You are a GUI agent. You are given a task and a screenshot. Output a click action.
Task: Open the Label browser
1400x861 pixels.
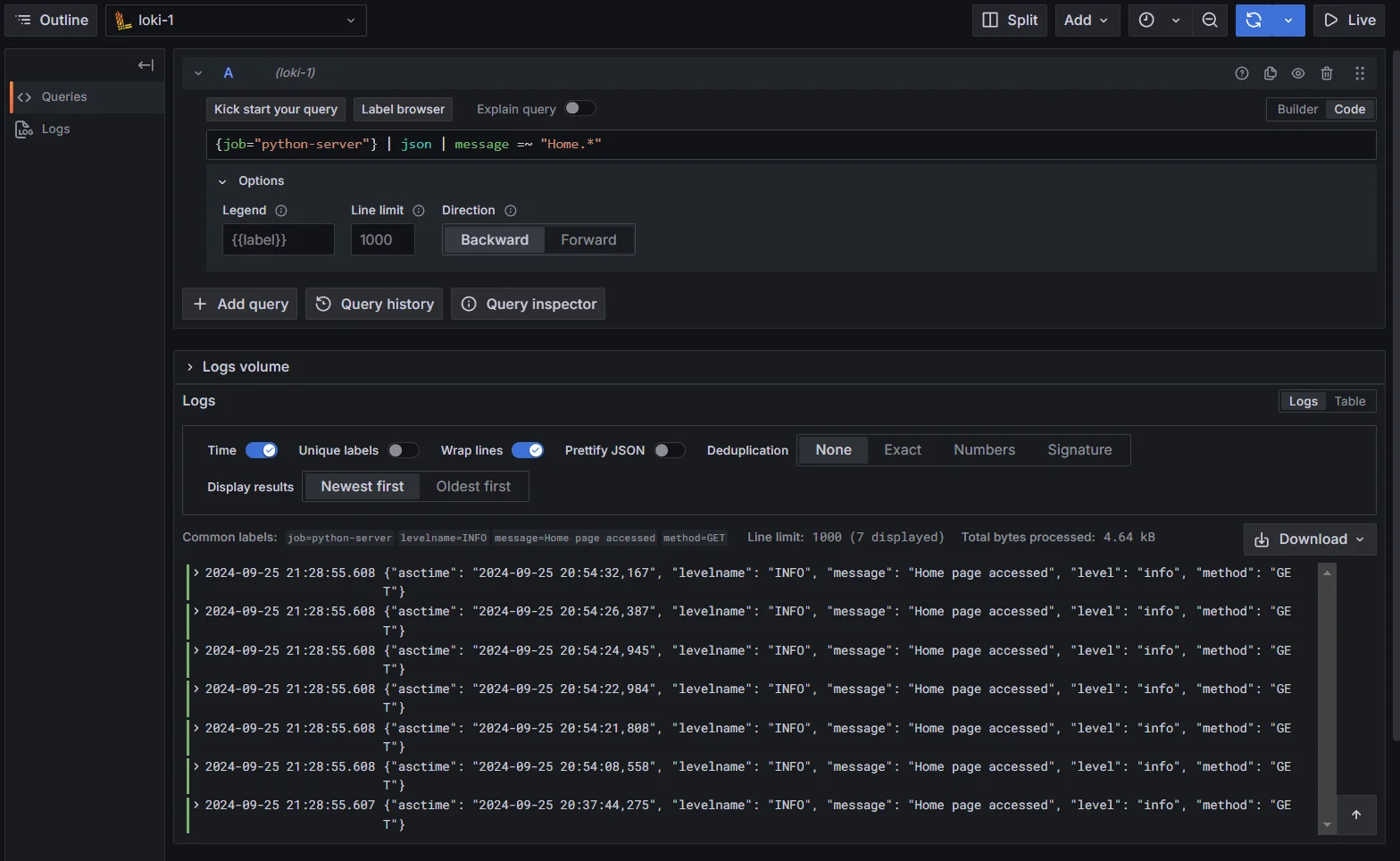[x=403, y=109]
